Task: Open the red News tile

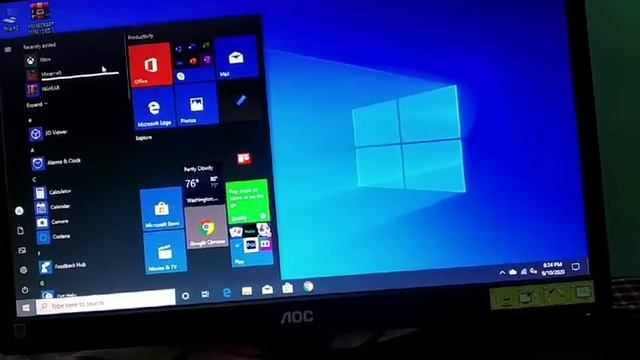Action: (x=244, y=158)
